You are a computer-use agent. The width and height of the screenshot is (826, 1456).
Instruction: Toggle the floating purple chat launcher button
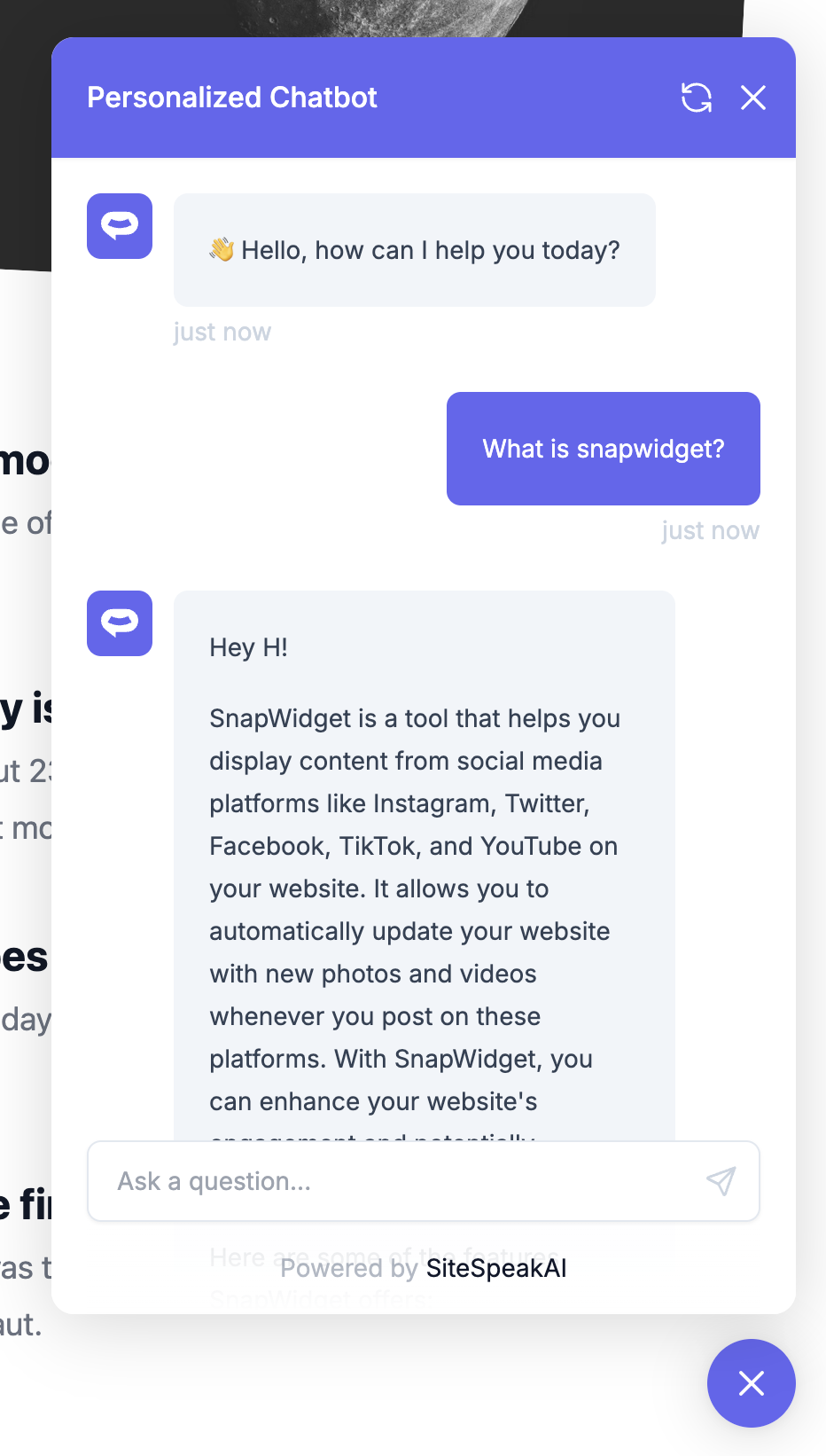pyautogui.click(x=751, y=1383)
